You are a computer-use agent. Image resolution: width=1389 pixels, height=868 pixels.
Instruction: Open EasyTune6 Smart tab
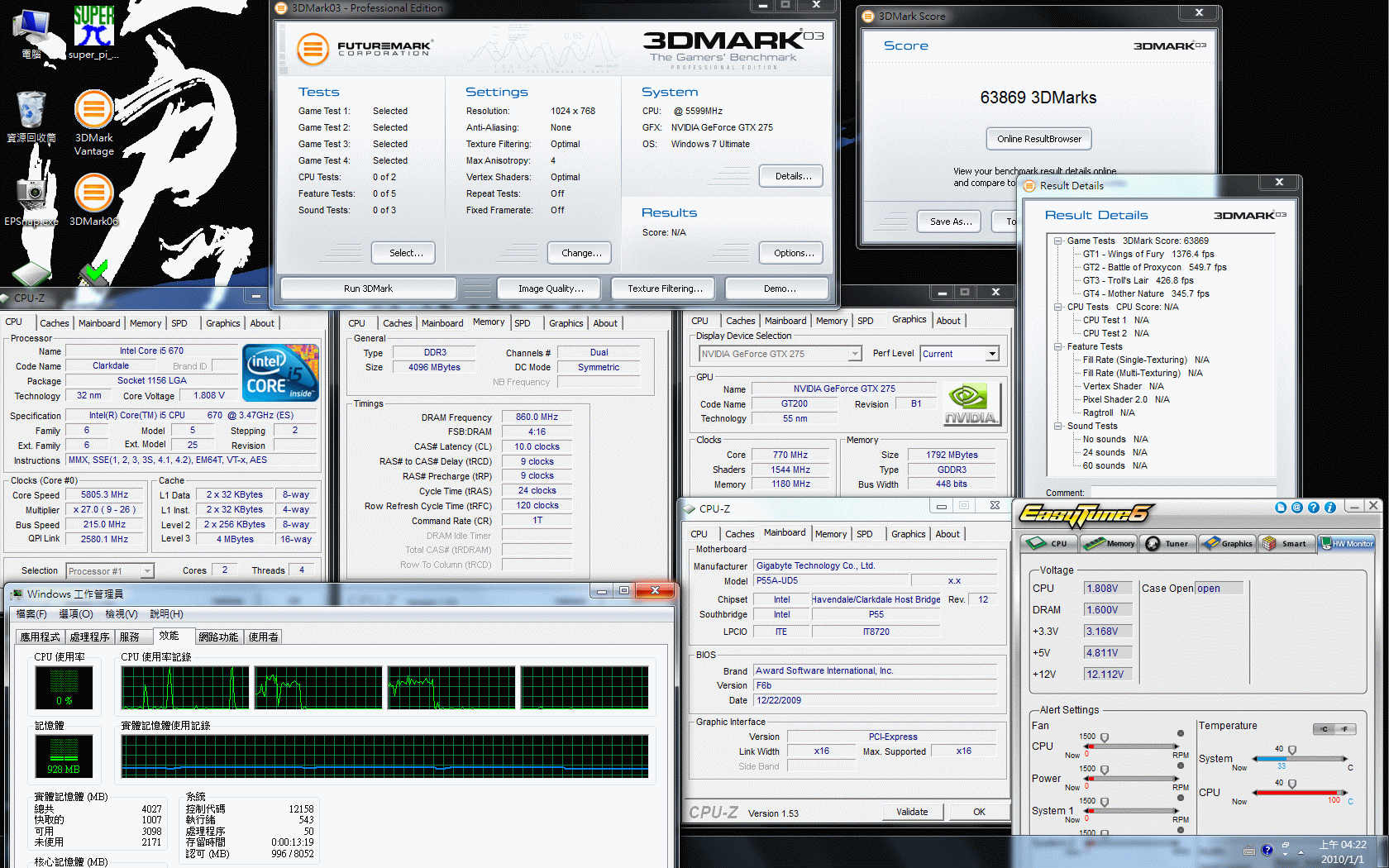(x=1286, y=543)
